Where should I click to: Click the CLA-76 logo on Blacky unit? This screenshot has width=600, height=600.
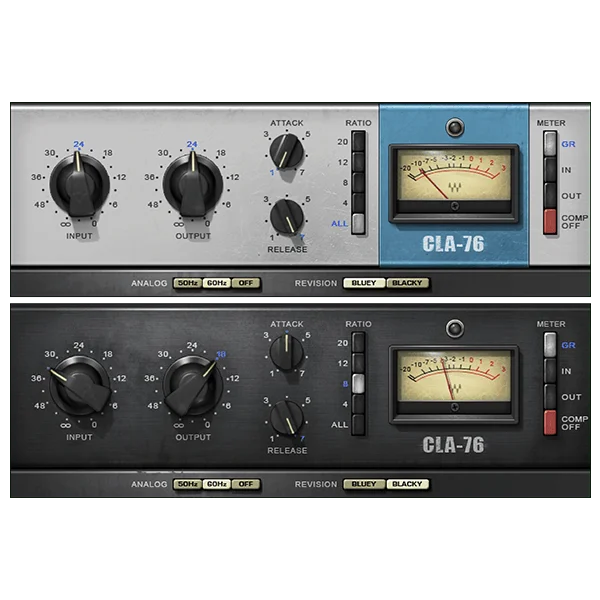point(453,445)
